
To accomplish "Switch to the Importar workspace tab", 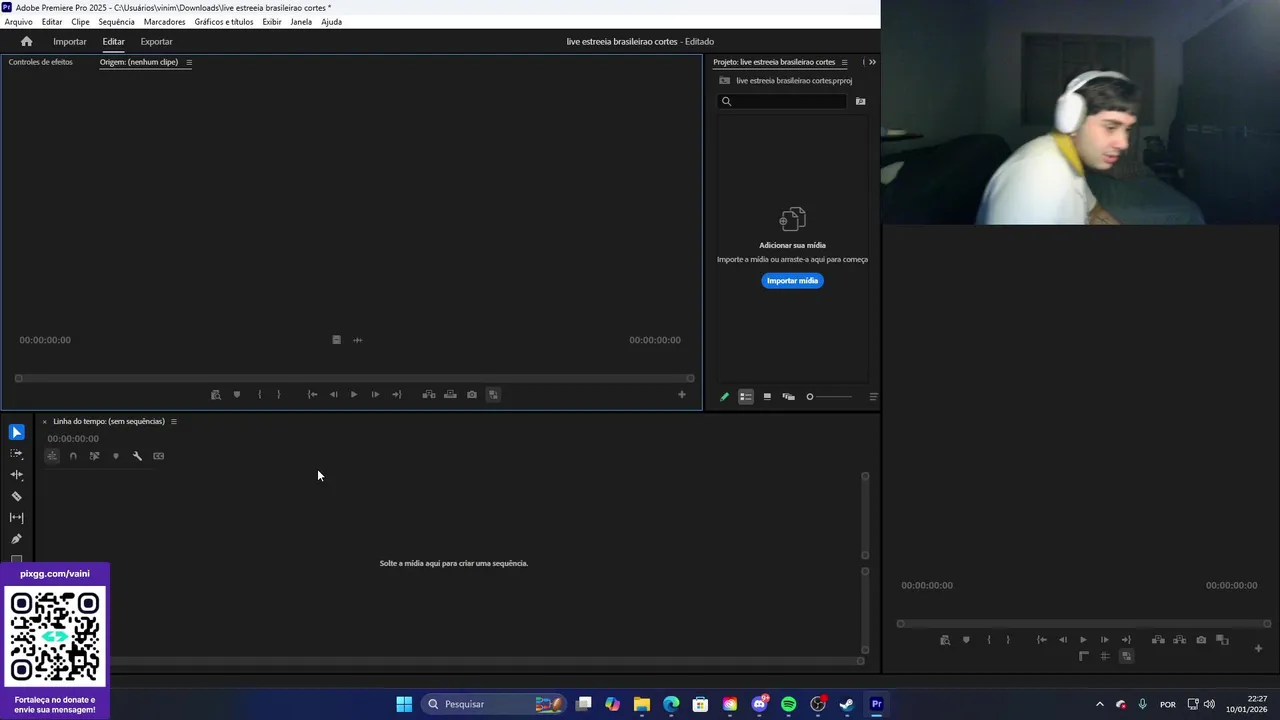I will (x=70, y=41).
